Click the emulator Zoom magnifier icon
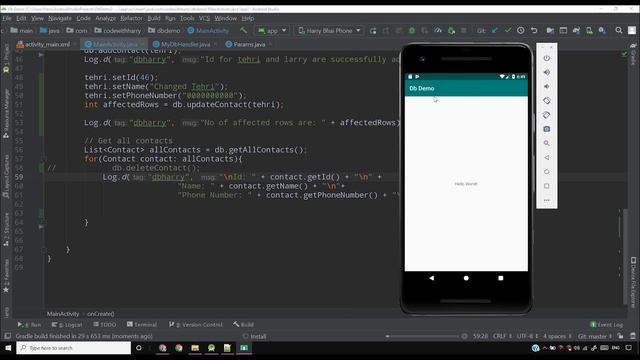640x360 pixels. coord(547,143)
